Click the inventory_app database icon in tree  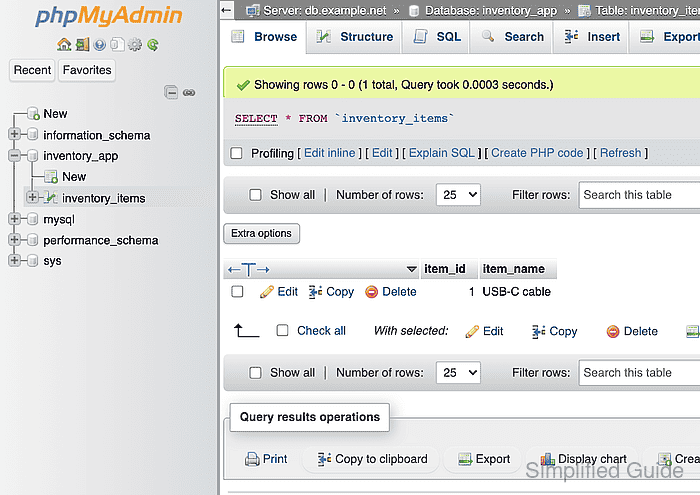point(32,156)
